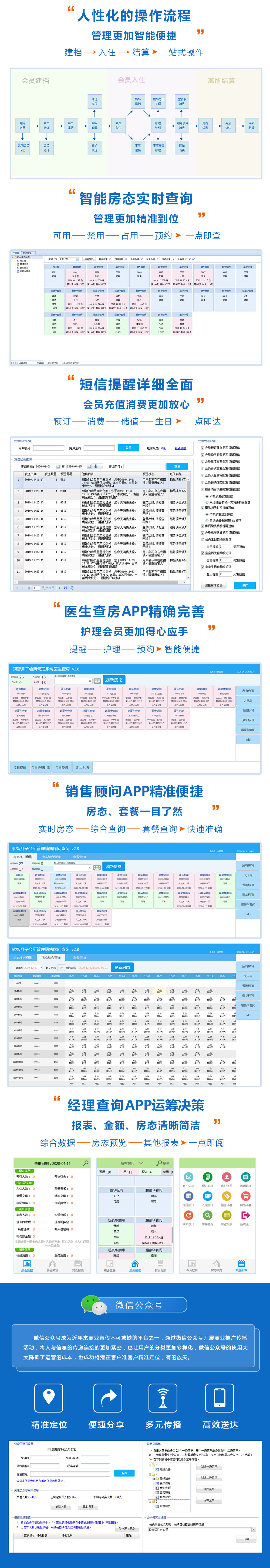
Task: Tap the 预订统计 icon
Action: coord(208,1178)
